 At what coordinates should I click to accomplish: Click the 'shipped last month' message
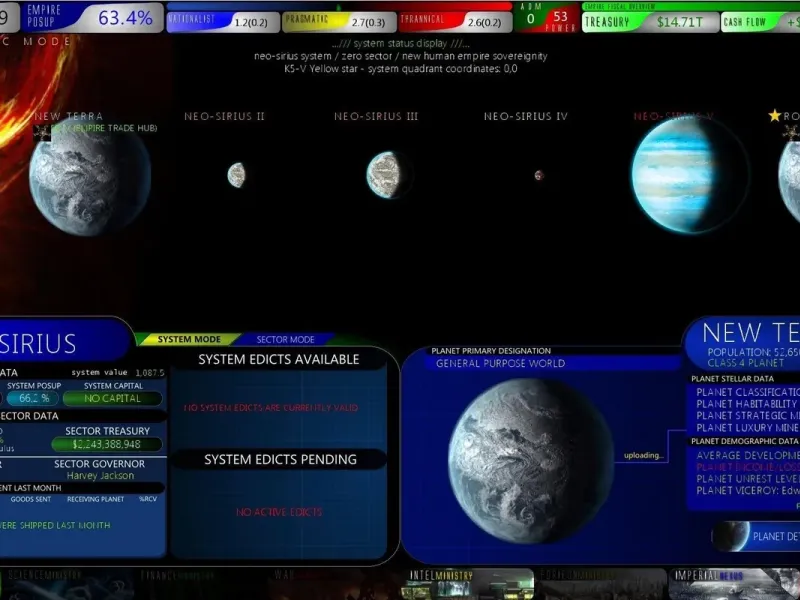55,525
